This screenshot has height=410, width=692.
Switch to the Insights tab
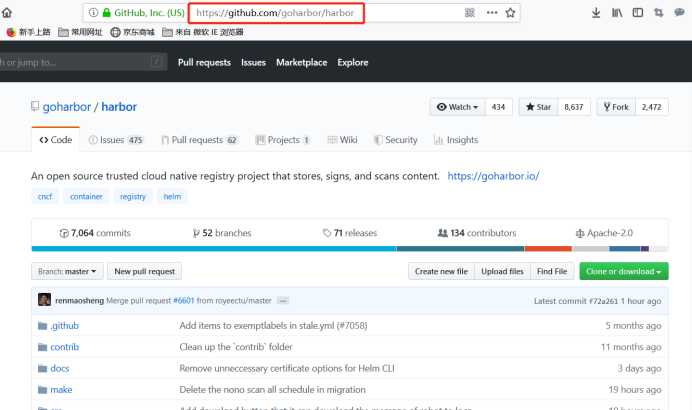[456, 140]
